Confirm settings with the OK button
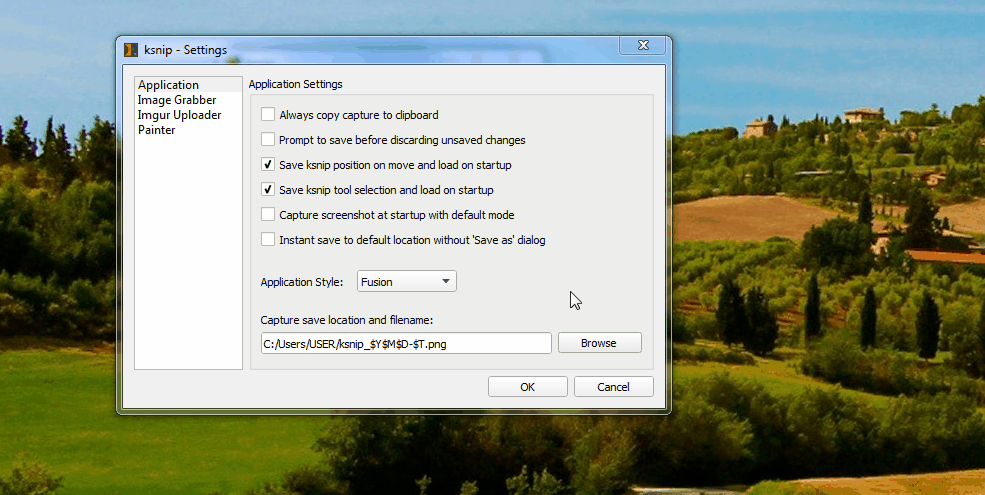 pyautogui.click(x=528, y=387)
